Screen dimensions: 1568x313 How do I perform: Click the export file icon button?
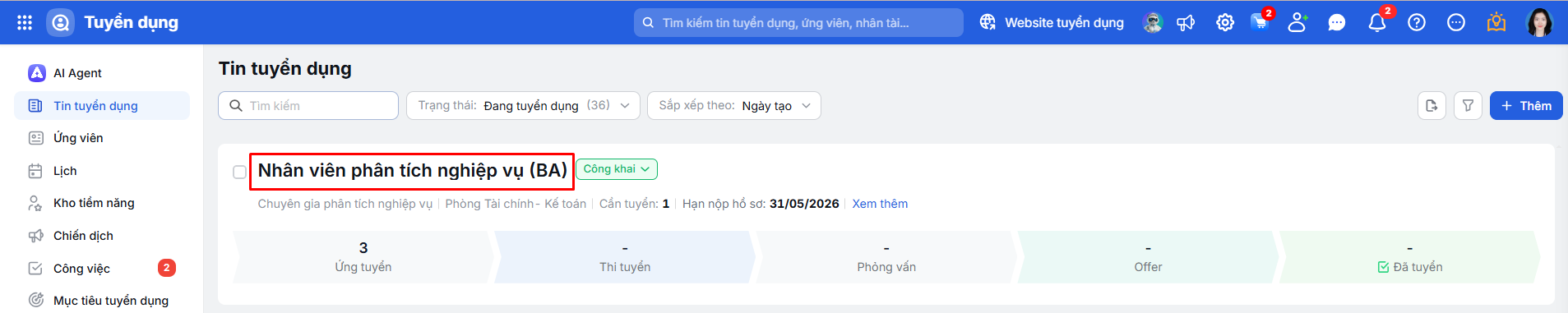[x=1432, y=105]
